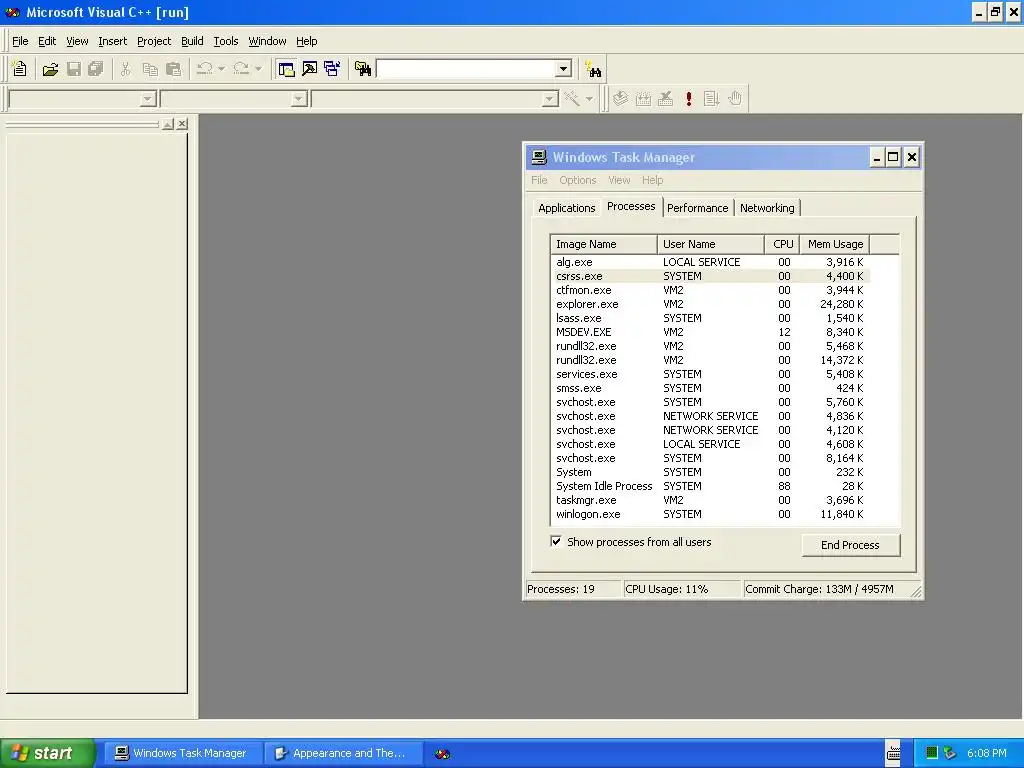Click the Task Manager title bar icon
The image size is (1024, 768).
[x=539, y=157]
